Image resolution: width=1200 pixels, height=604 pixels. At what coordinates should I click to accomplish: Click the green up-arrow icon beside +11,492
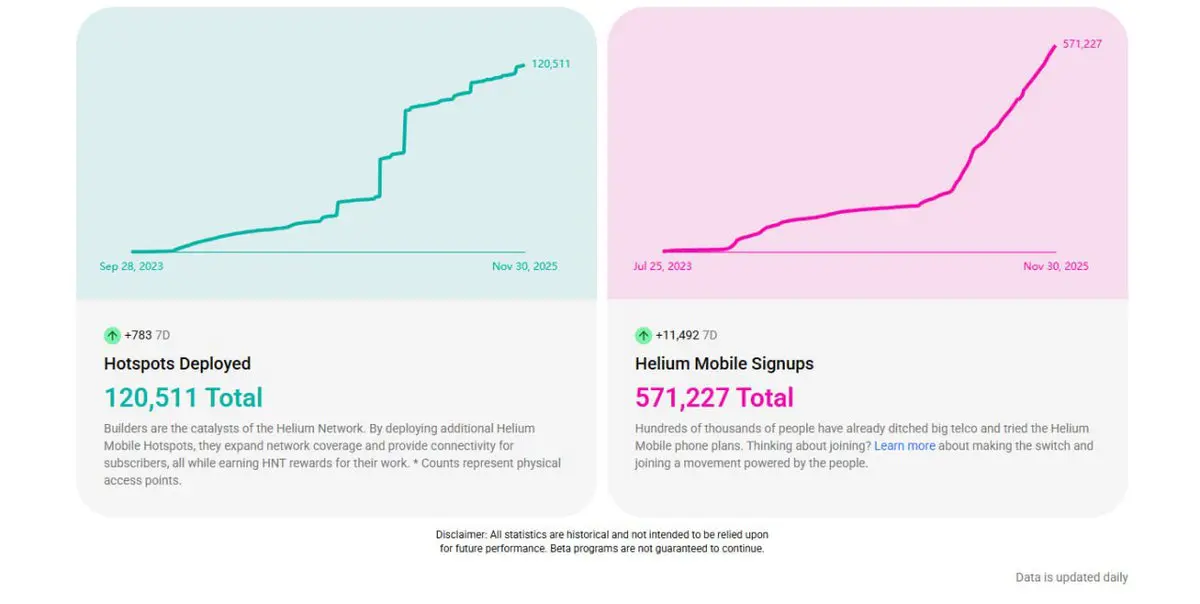(x=643, y=335)
